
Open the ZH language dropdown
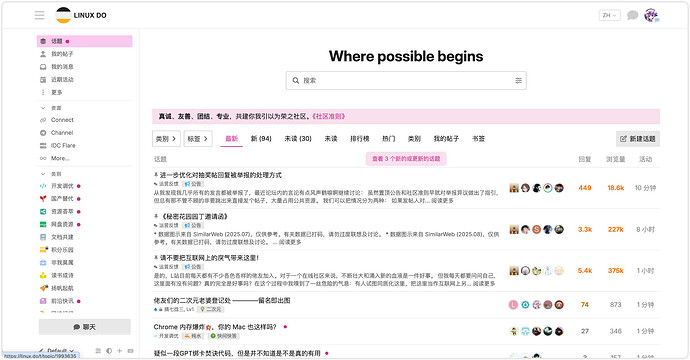click(x=609, y=15)
